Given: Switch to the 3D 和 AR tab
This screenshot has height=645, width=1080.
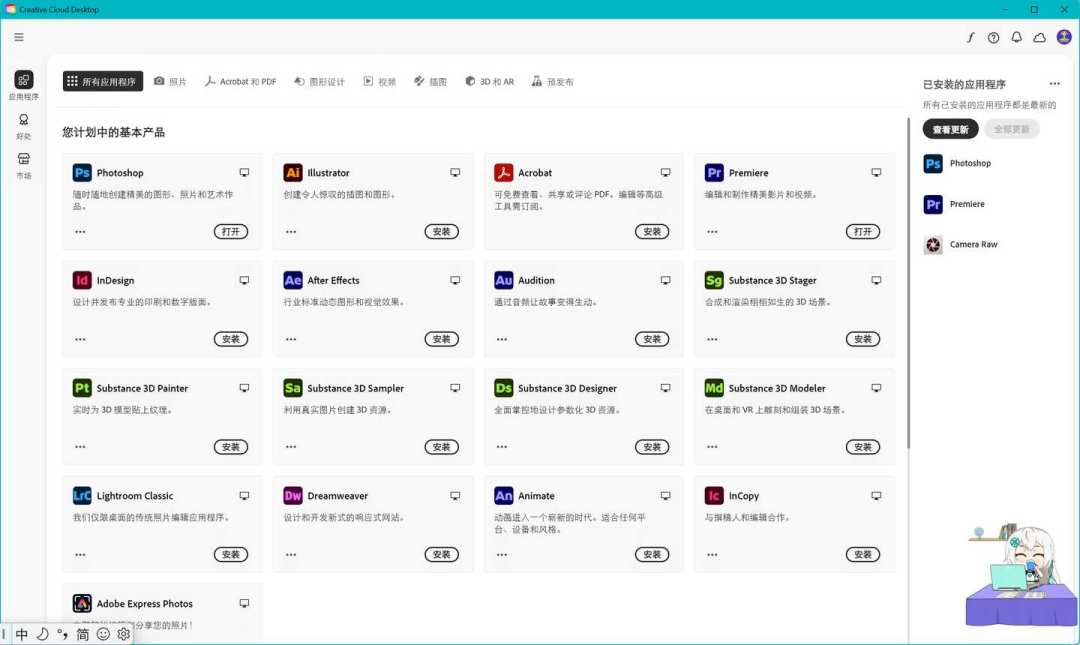Looking at the screenshot, I should click(x=490, y=81).
